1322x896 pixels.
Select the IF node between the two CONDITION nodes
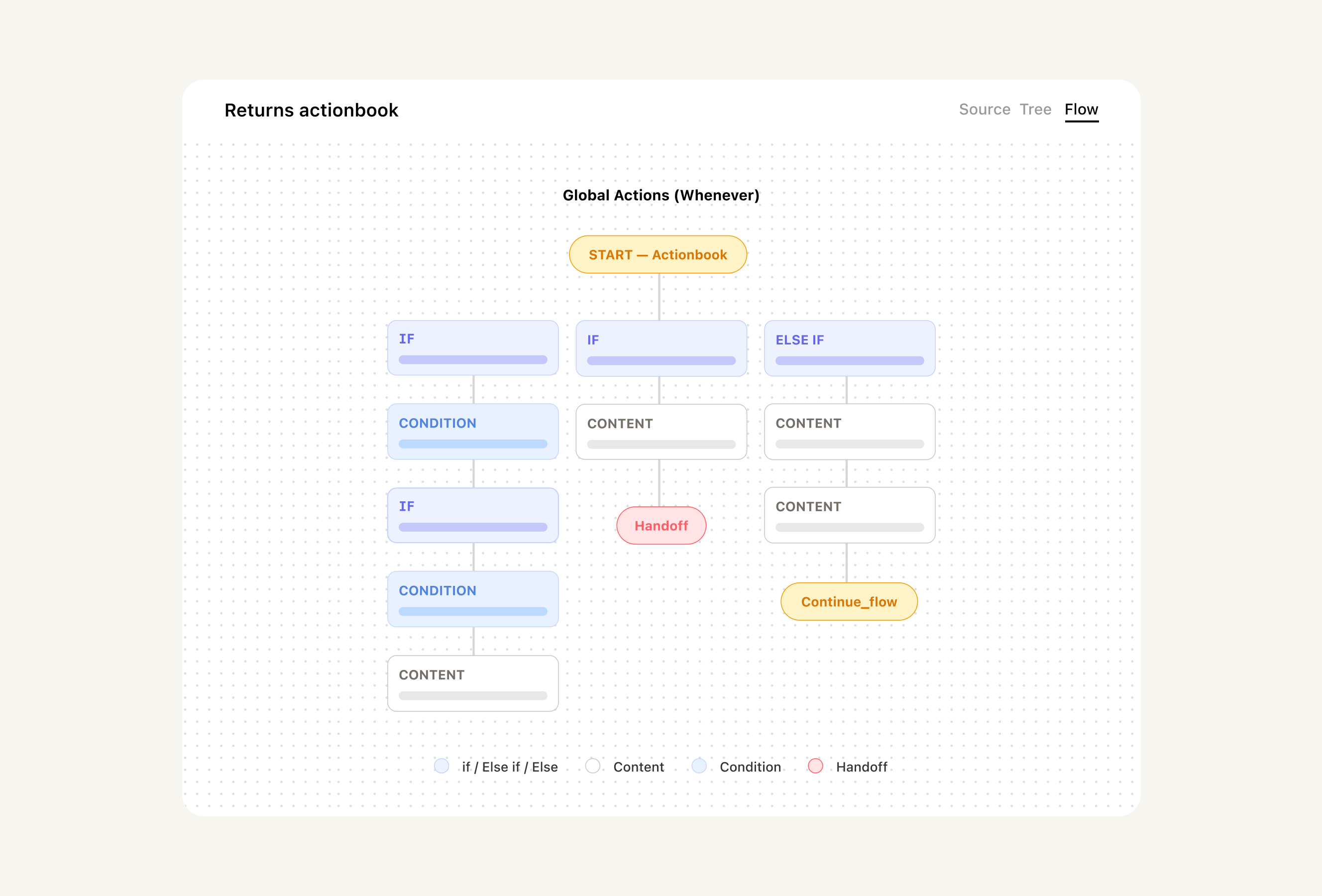473,515
